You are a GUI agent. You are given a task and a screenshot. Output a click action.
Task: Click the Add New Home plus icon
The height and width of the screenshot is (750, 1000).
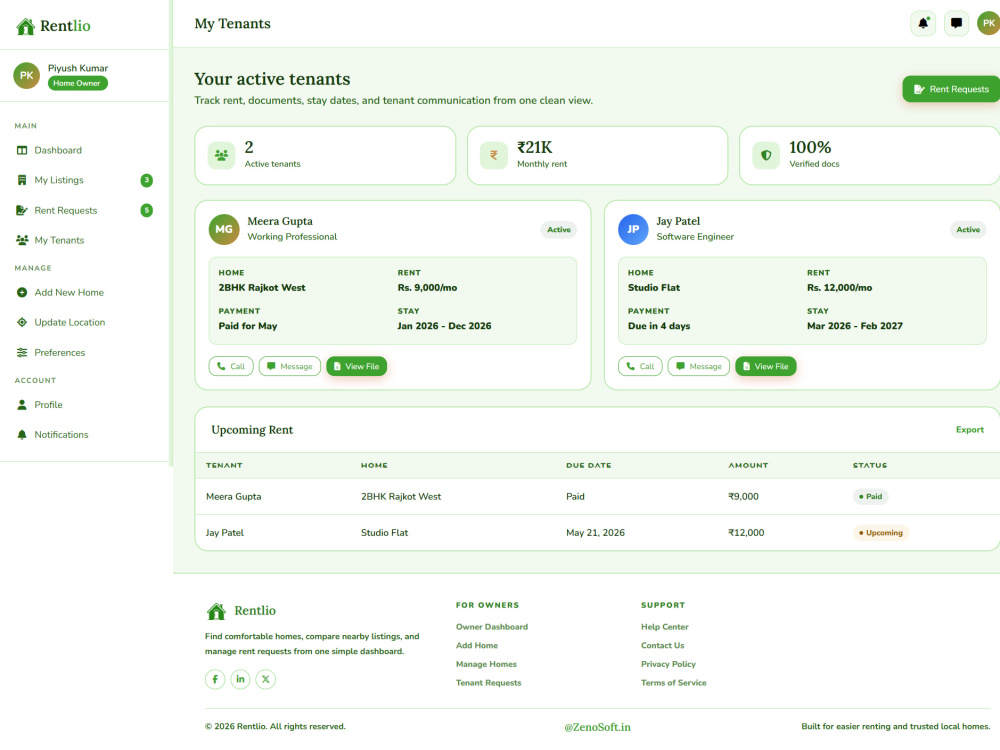[x=22, y=293]
